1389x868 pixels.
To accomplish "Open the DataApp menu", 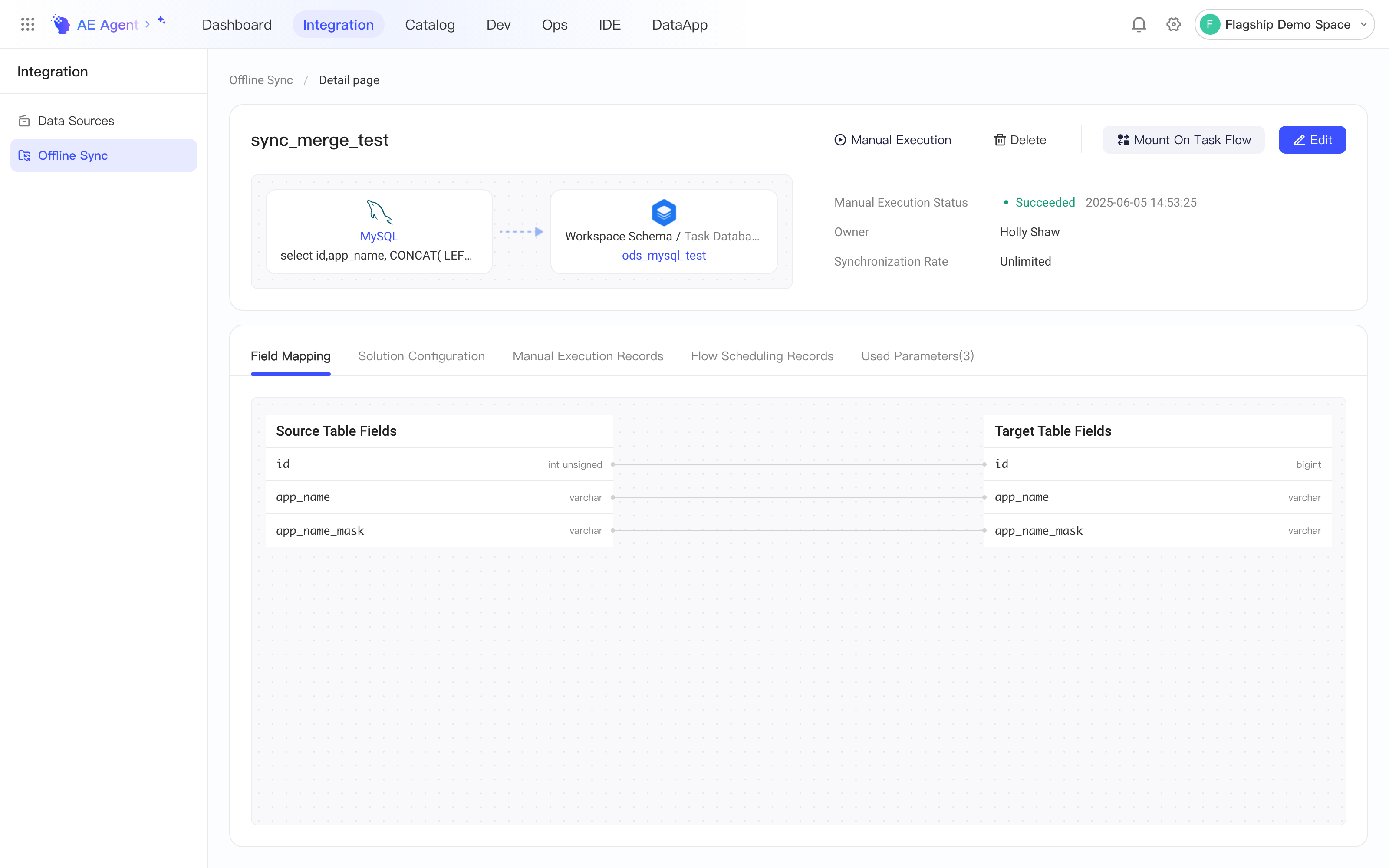I will point(680,25).
